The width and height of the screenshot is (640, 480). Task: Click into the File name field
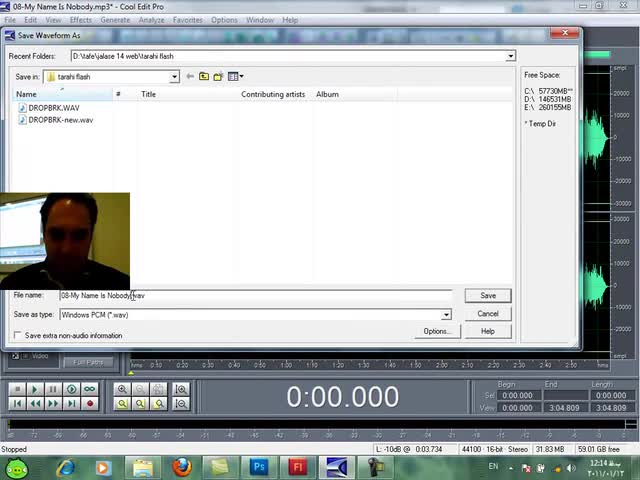click(256, 296)
